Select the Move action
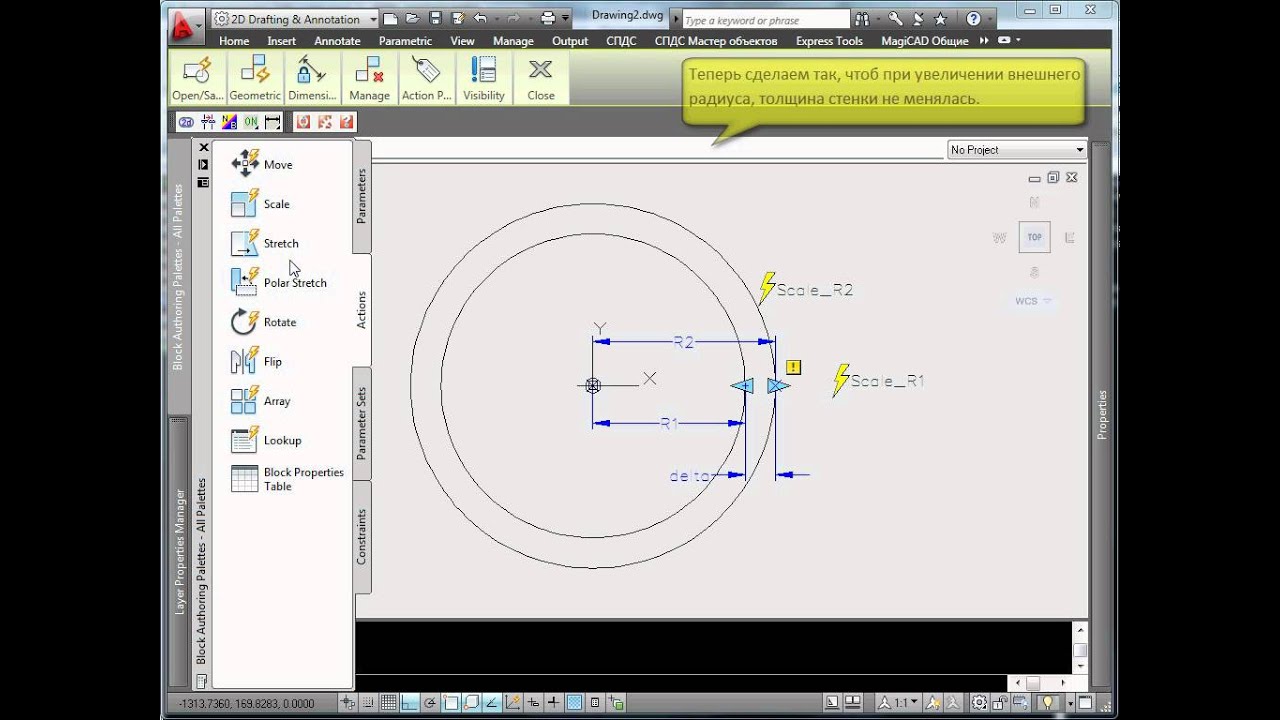 pos(263,164)
